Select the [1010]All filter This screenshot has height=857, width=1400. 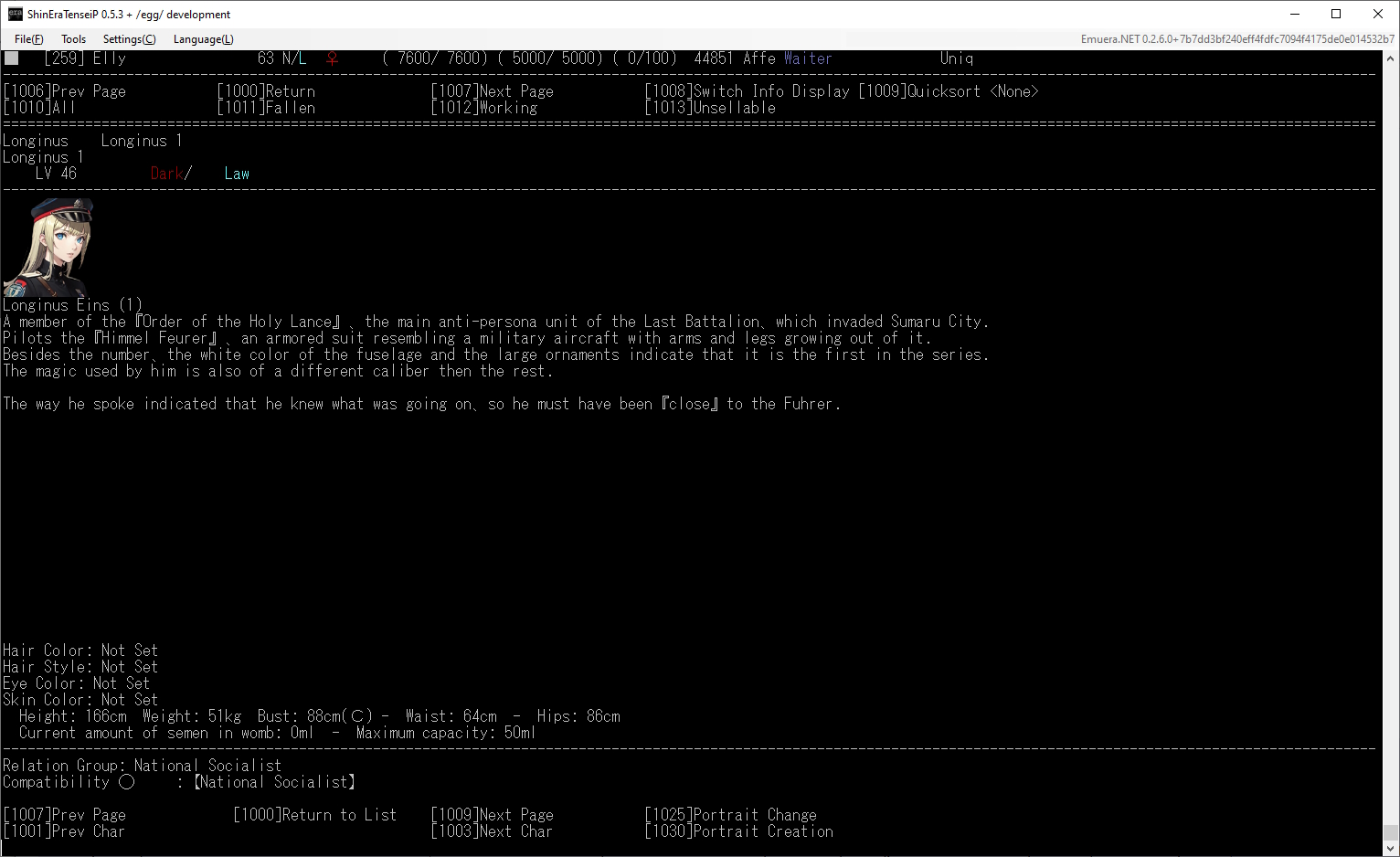tap(39, 108)
